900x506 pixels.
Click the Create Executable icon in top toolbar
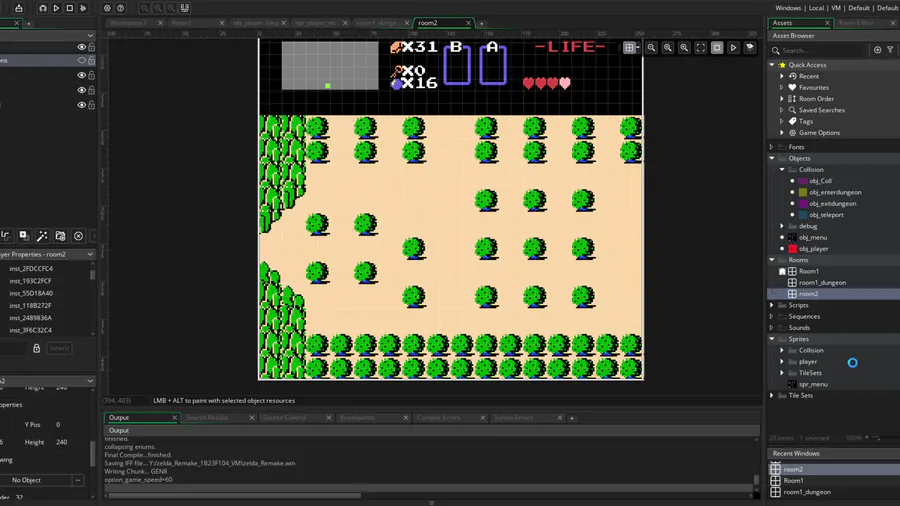click(18, 8)
